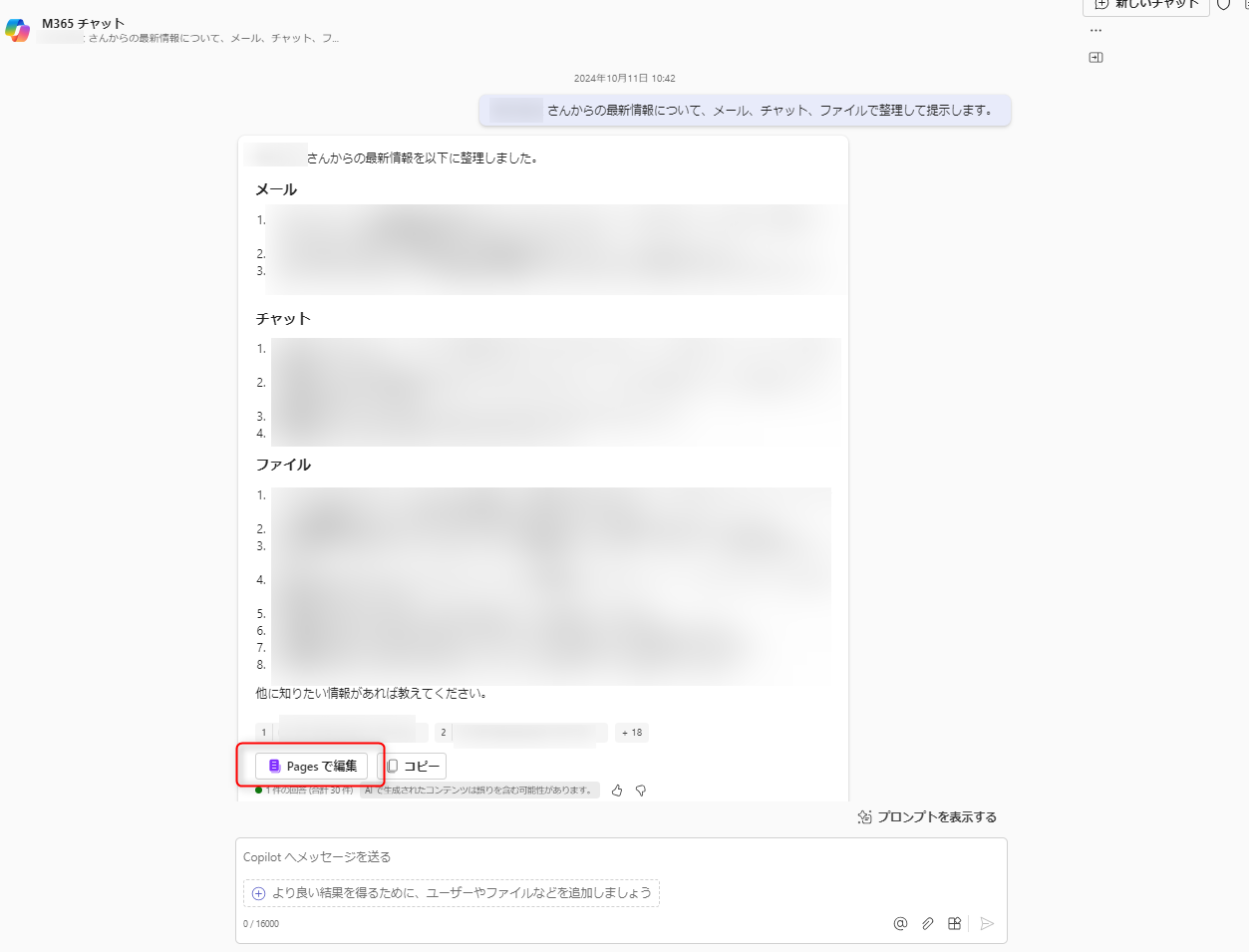Image resolution: width=1249 pixels, height=952 pixels.
Task: Click the panel collapse arrow icon
Action: (x=1095, y=58)
